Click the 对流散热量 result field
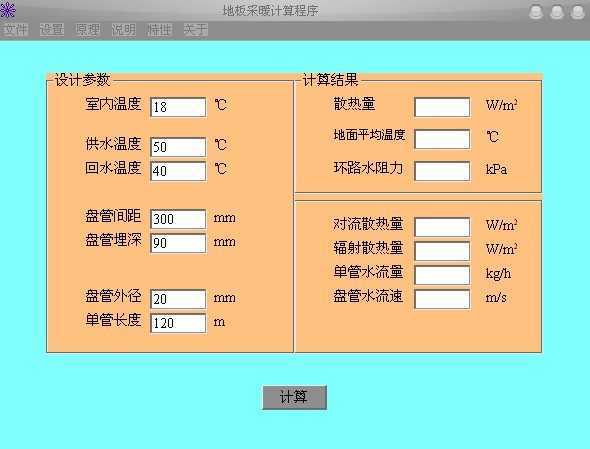Image resolution: width=590 pixels, height=449 pixels. (442, 227)
